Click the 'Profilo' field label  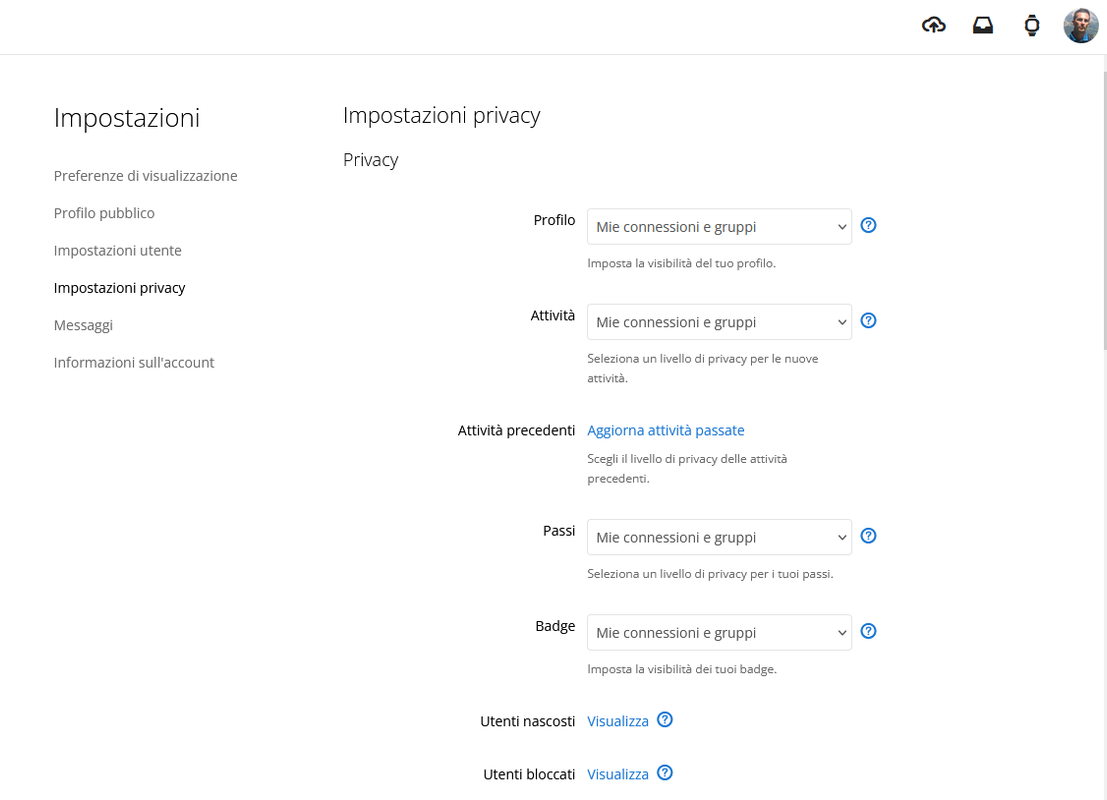click(554, 220)
